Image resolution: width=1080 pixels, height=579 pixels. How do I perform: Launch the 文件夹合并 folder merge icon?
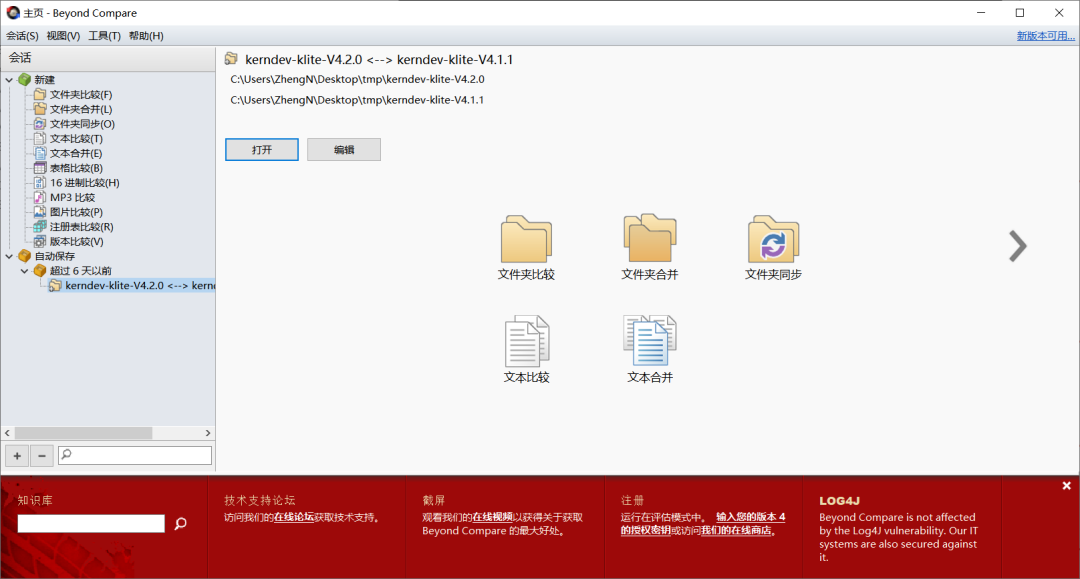649,240
